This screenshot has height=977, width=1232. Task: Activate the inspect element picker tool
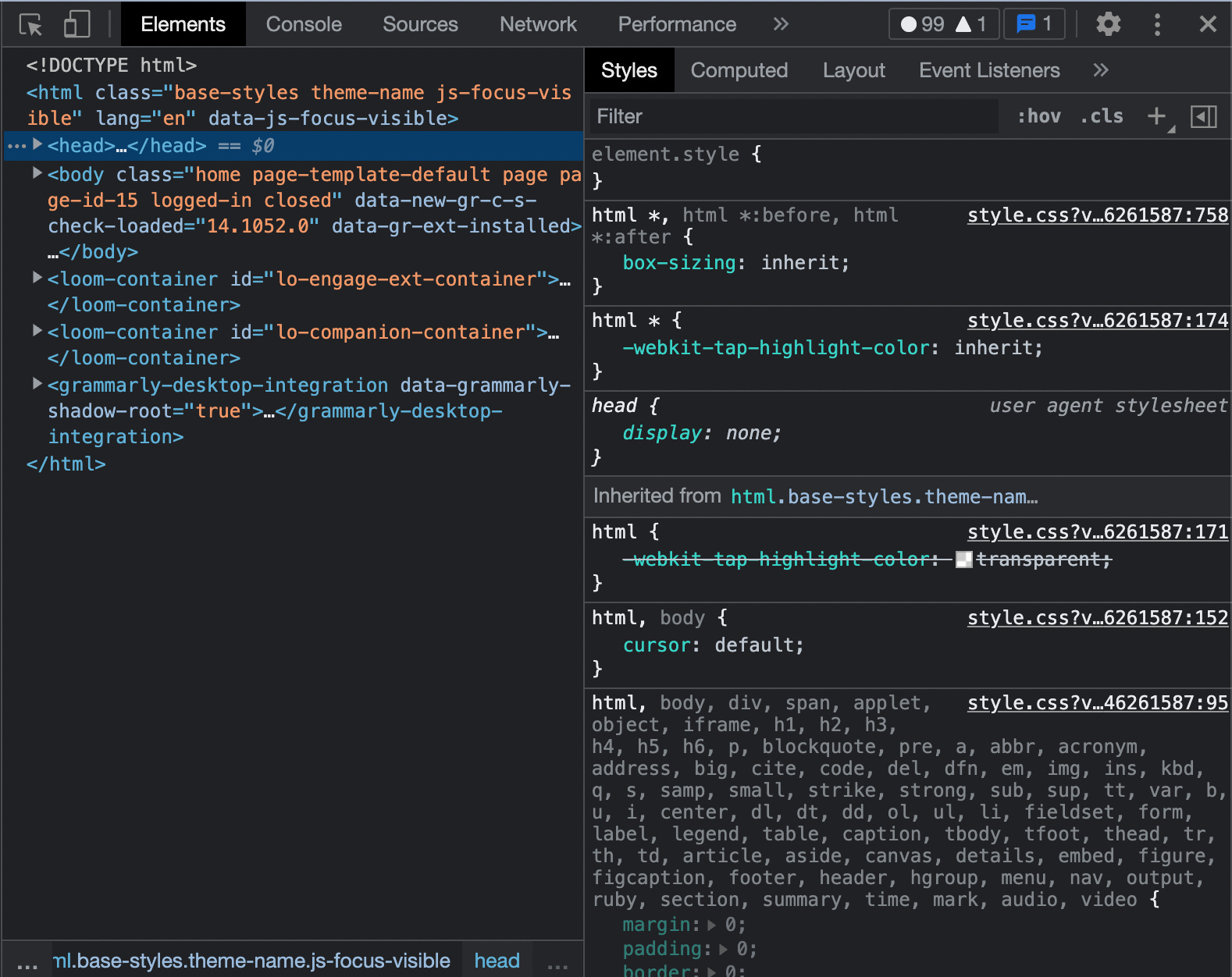[x=31, y=25]
